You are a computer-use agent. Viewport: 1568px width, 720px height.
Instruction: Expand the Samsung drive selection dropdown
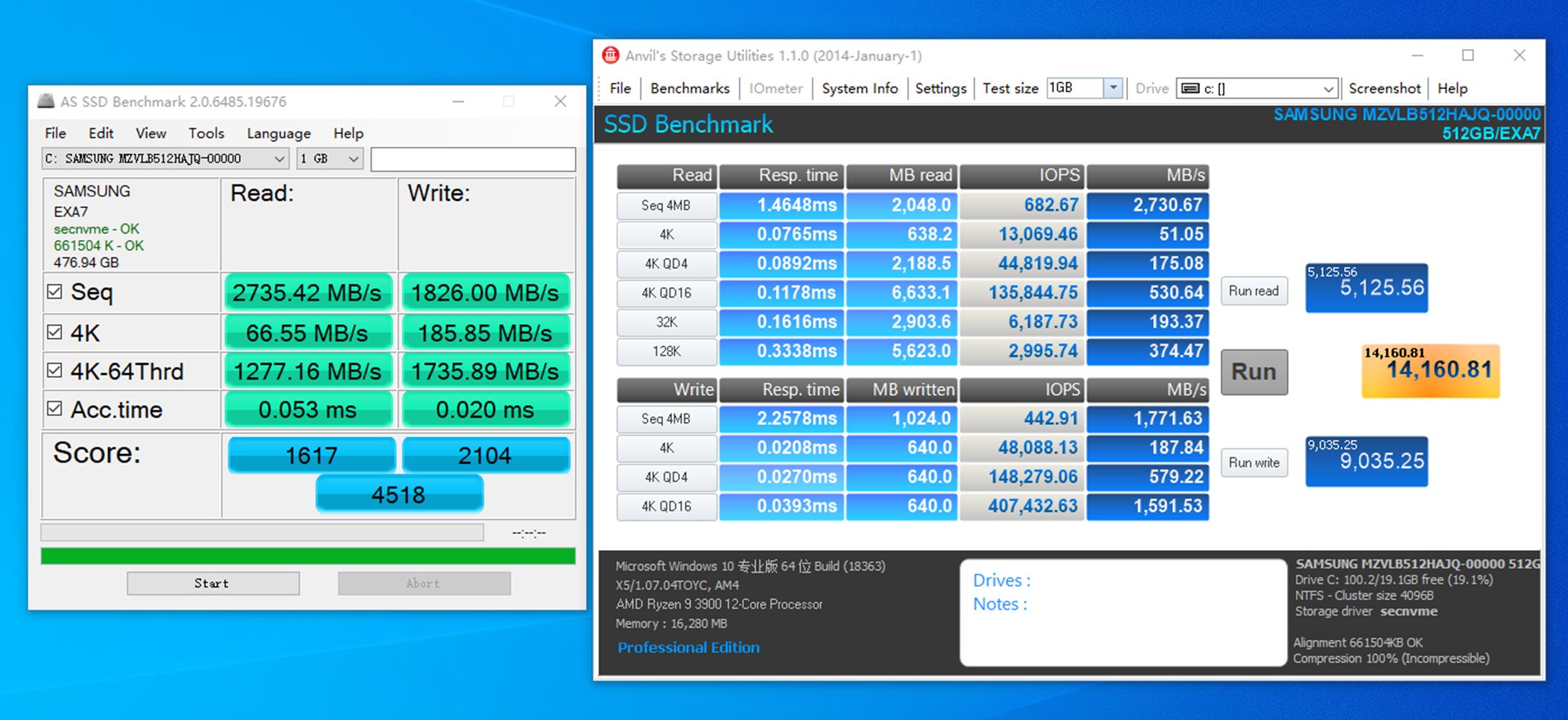point(278,158)
